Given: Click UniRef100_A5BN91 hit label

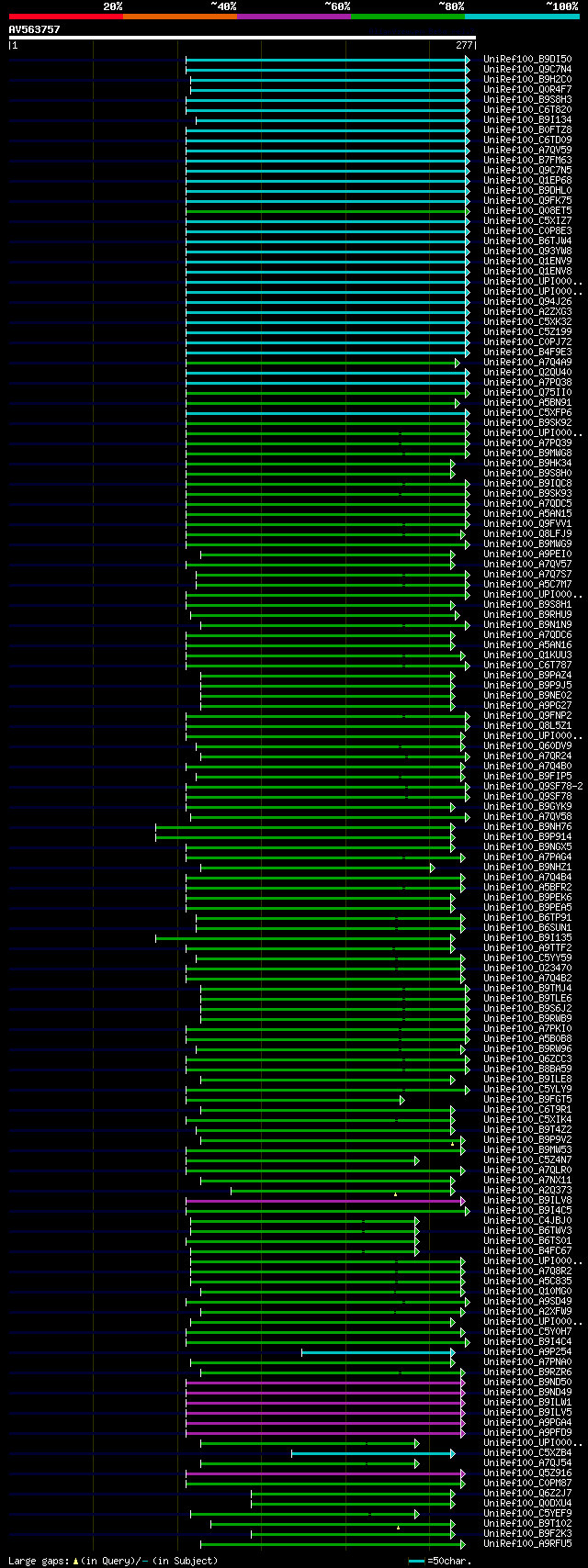Looking at the screenshot, I should point(527,403).
